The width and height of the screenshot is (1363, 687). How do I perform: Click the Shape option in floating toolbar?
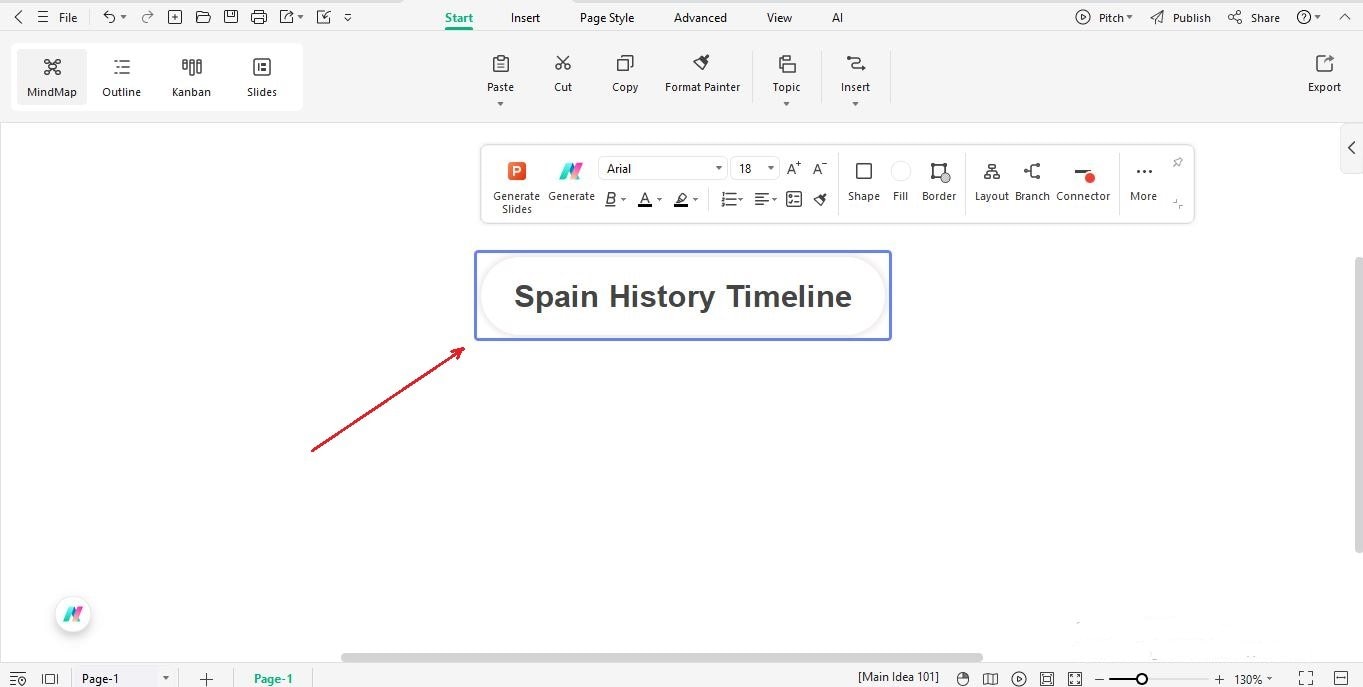[863, 182]
